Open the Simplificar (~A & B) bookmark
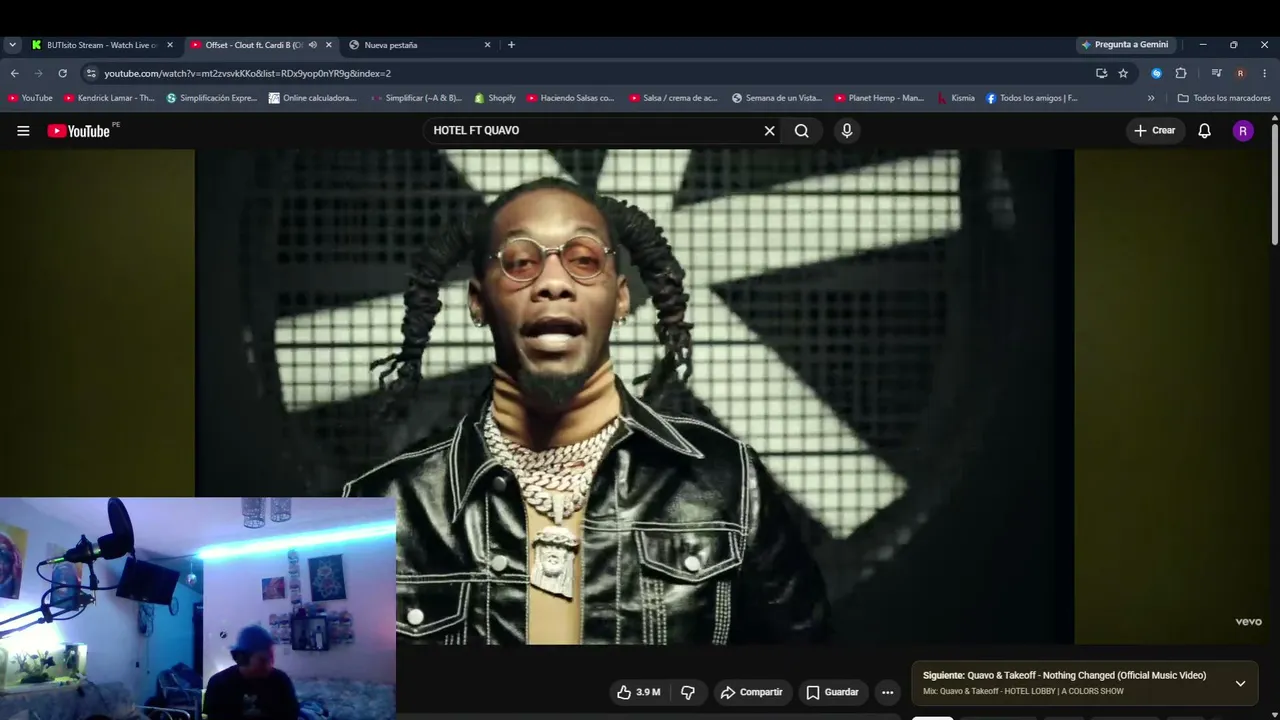This screenshot has height=720, width=1280. [417, 98]
